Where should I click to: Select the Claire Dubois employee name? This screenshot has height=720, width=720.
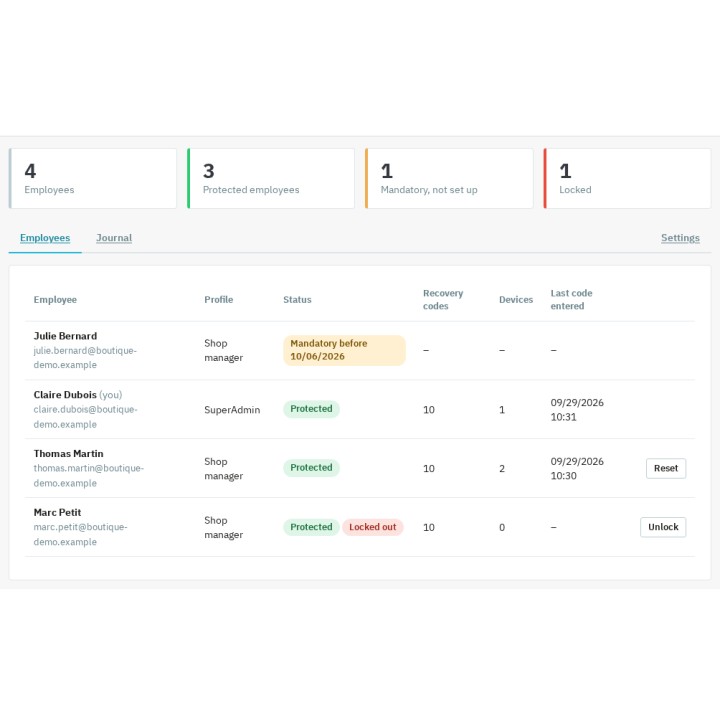pyautogui.click(x=65, y=395)
